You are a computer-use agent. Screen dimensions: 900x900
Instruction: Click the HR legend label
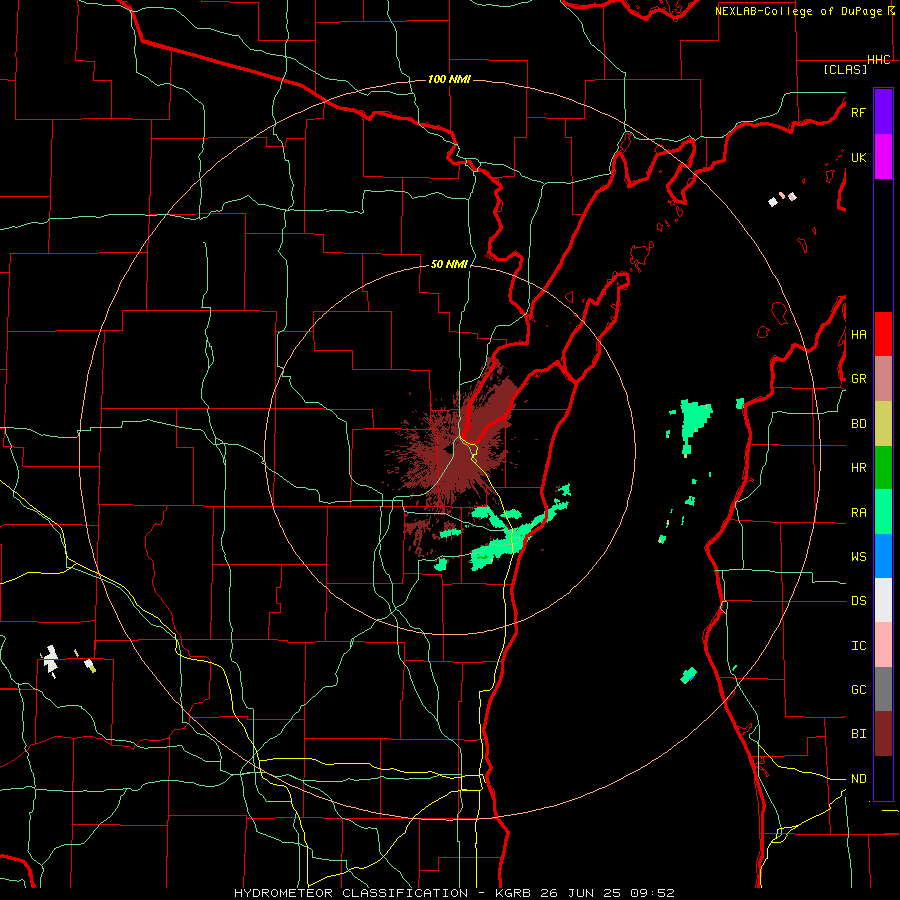coord(858,468)
